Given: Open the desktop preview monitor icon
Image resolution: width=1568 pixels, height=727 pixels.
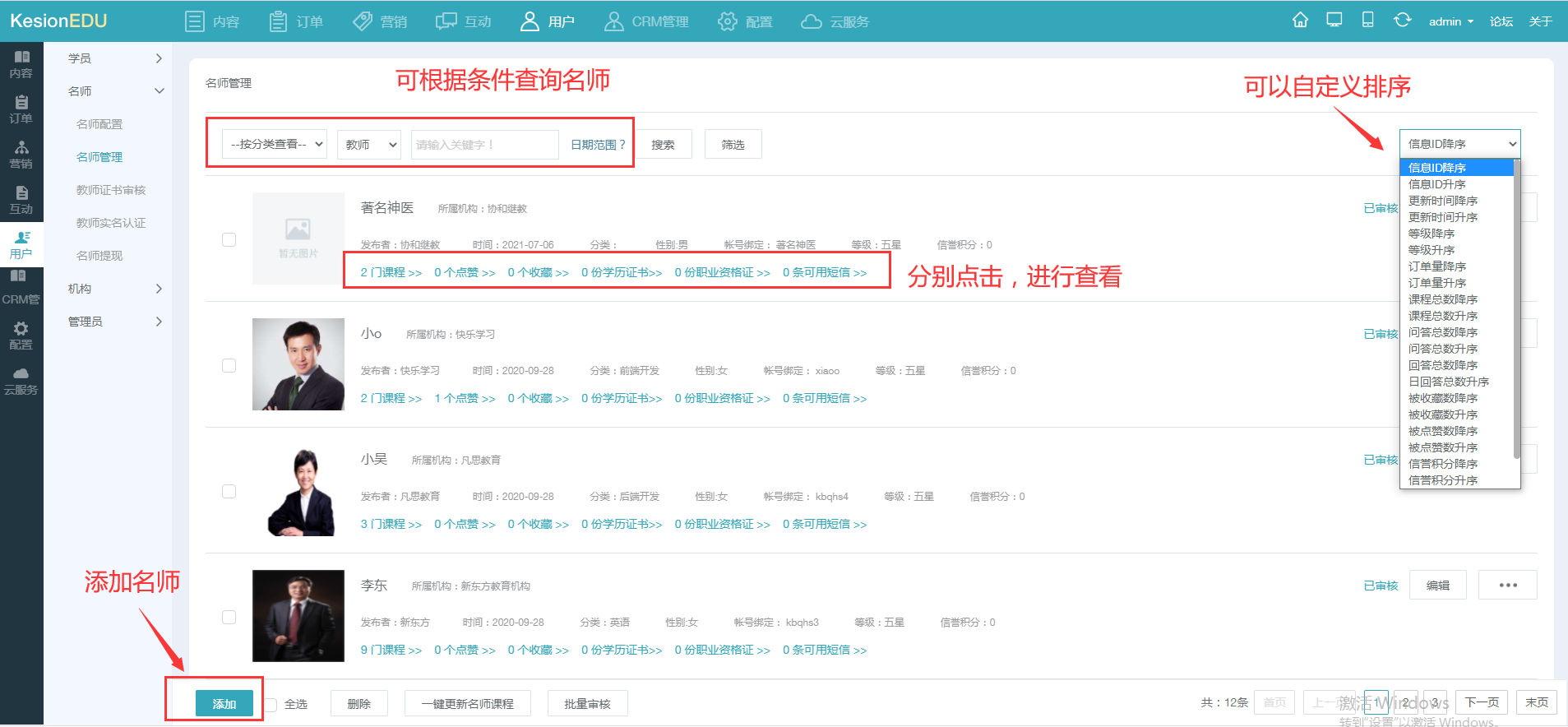Looking at the screenshot, I should pyautogui.click(x=1334, y=21).
